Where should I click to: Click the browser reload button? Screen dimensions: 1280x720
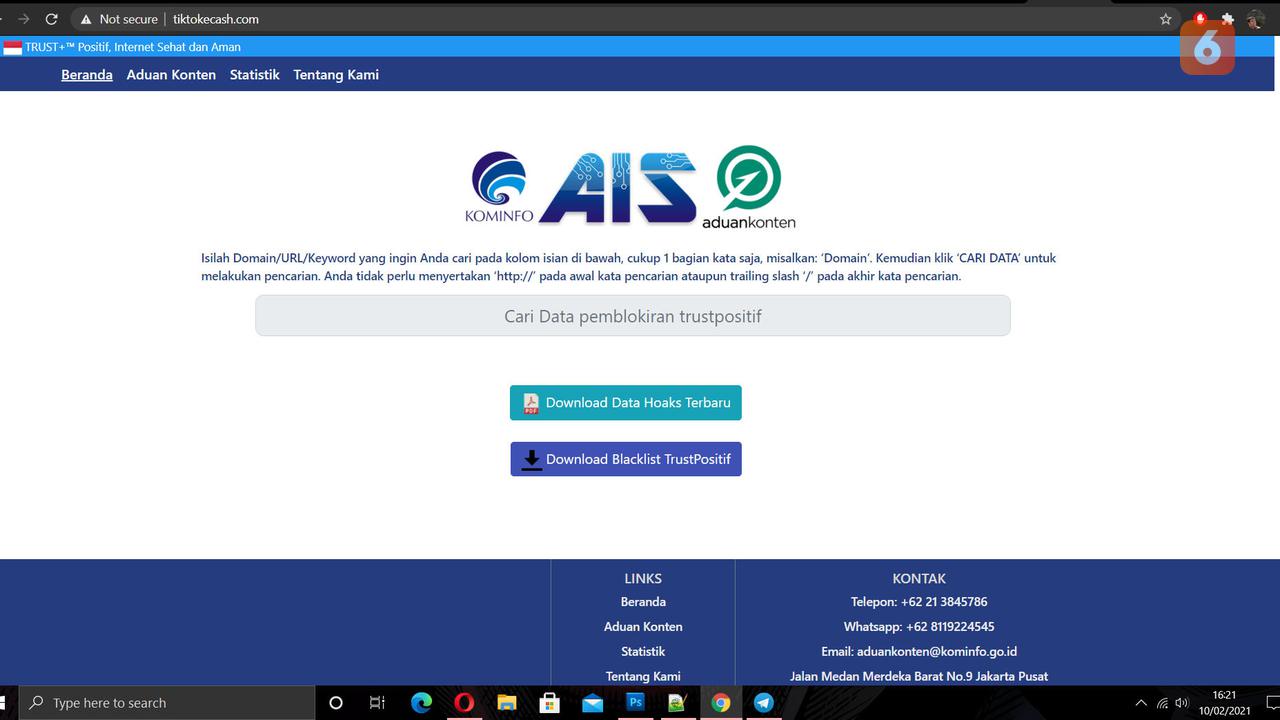52,19
